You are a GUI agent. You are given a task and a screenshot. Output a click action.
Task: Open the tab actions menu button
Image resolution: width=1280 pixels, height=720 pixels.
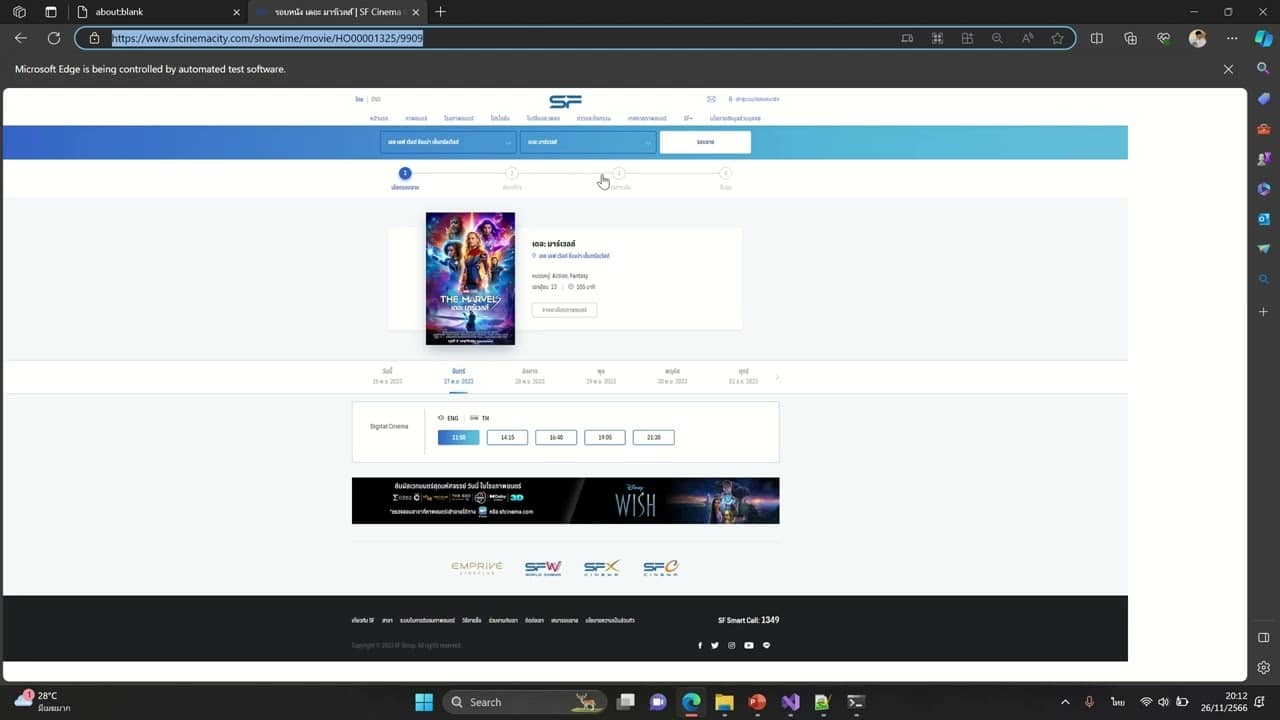[50, 12]
